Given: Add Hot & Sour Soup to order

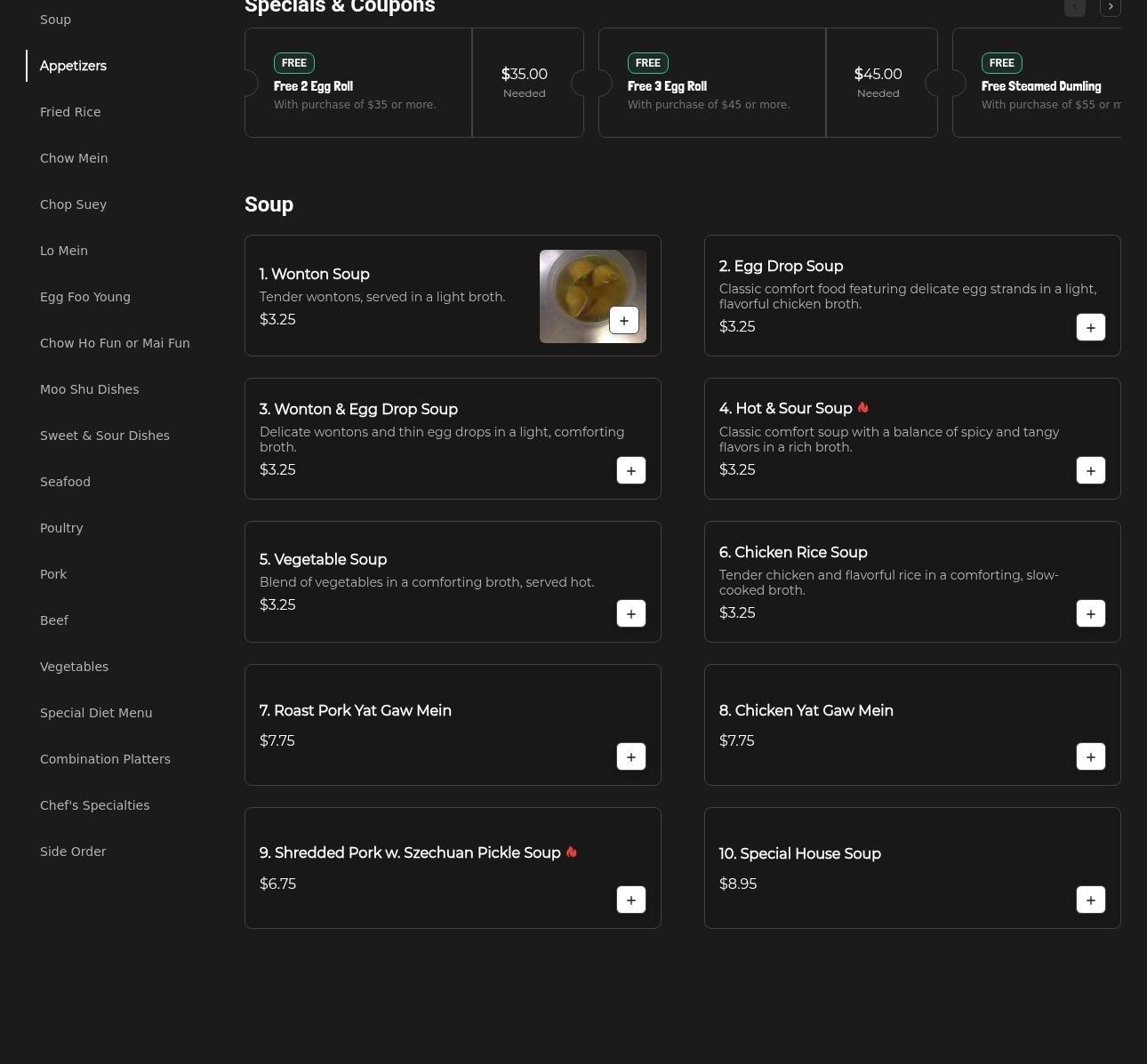Looking at the screenshot, I should click(1090, 470).
